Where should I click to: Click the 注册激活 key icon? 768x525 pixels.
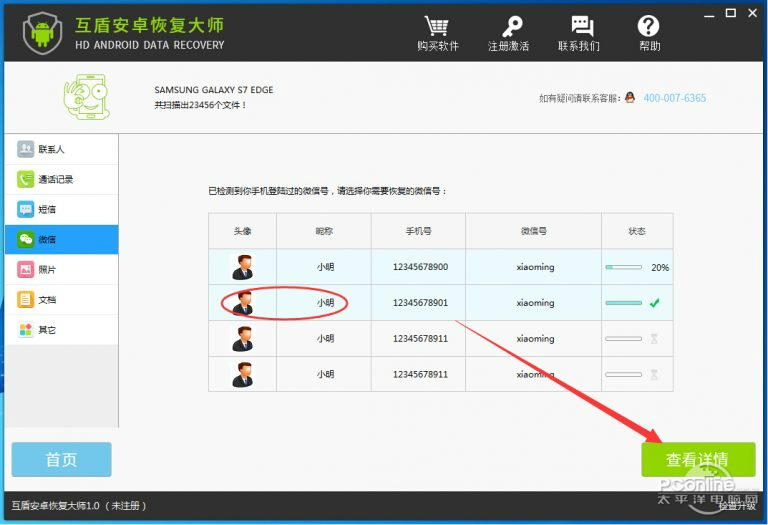[x=511, y=26]
